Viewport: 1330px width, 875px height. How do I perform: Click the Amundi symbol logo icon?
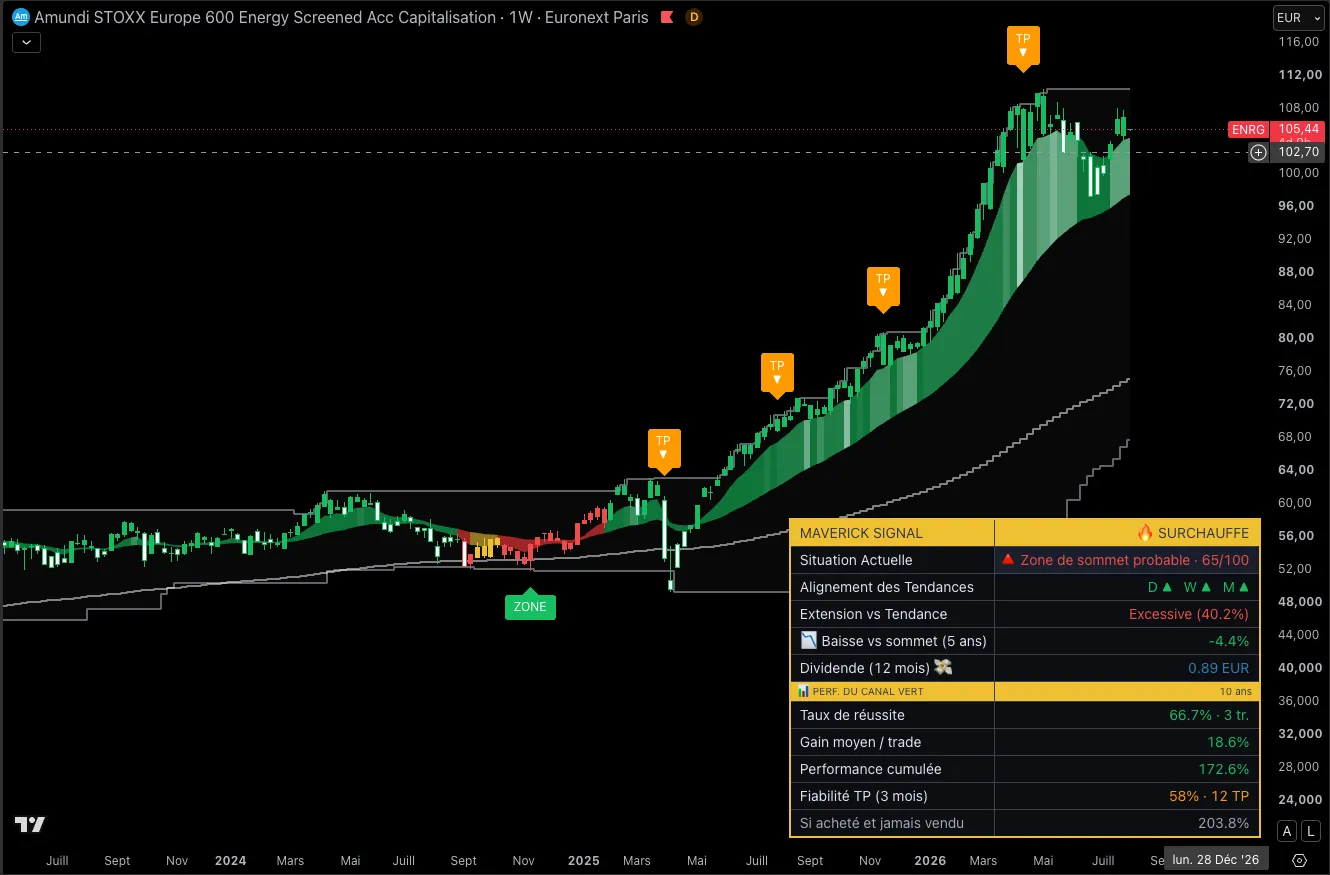(19, 17)
